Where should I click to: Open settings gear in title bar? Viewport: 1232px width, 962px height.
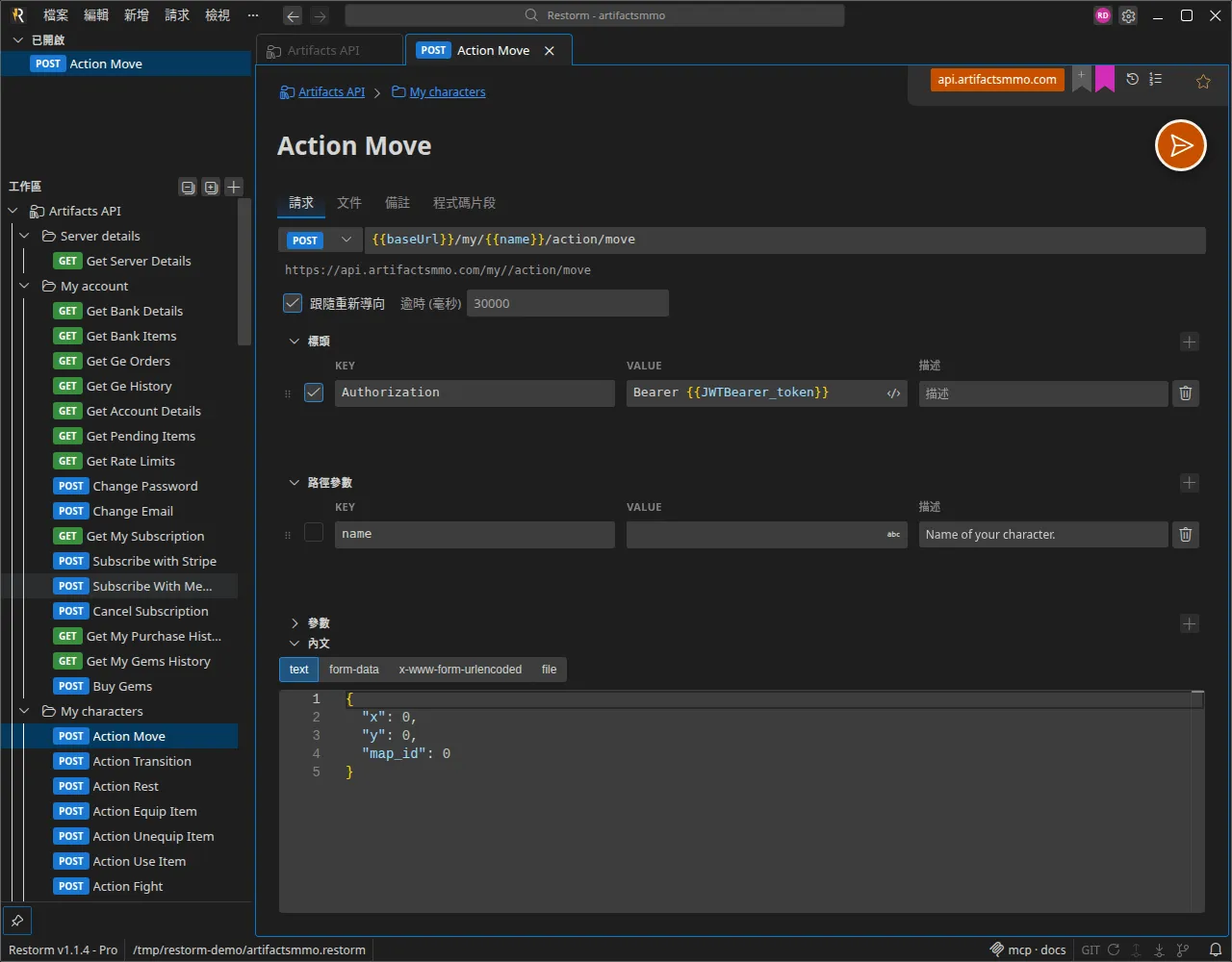tap(1128, 15)
